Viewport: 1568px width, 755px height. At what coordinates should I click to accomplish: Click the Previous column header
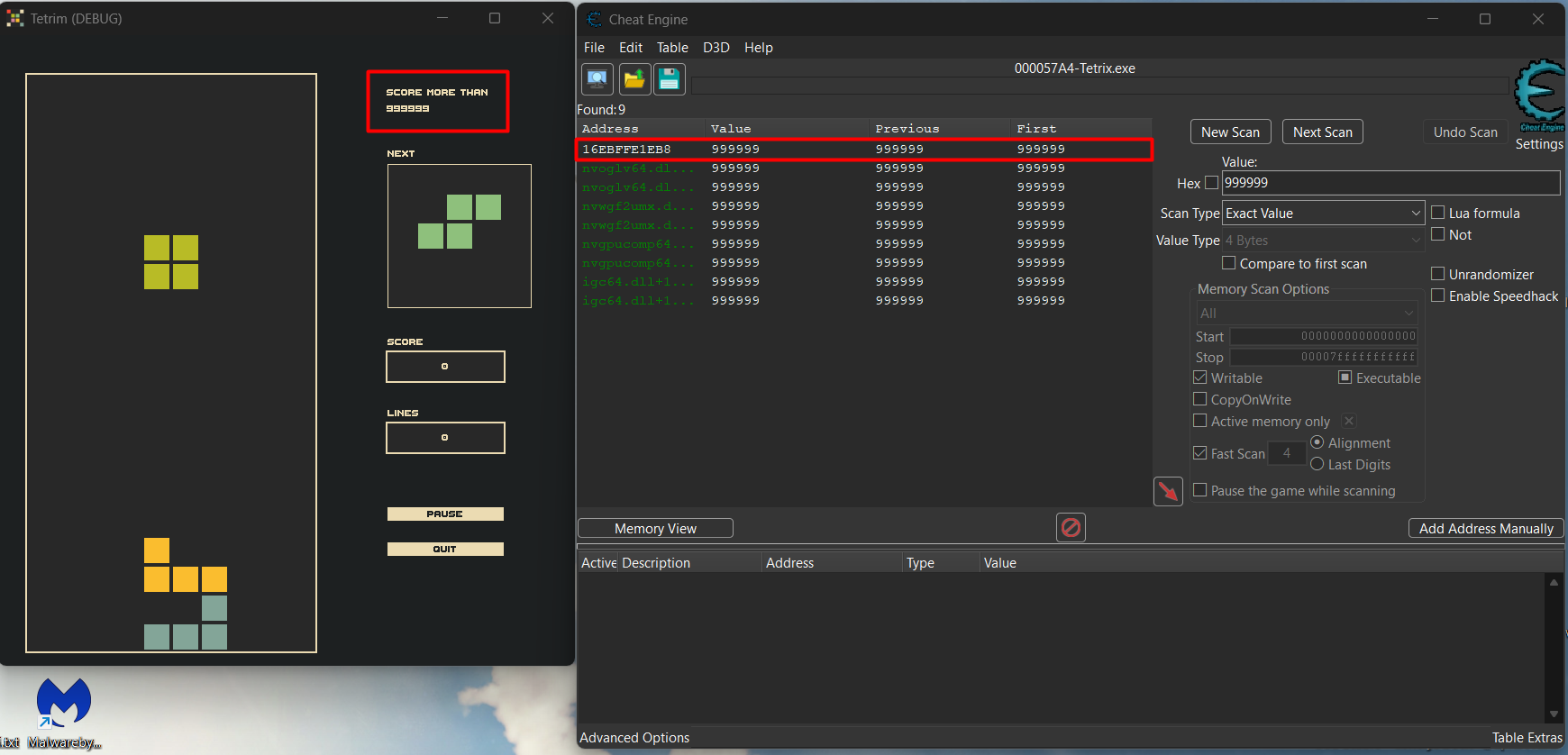941,129
